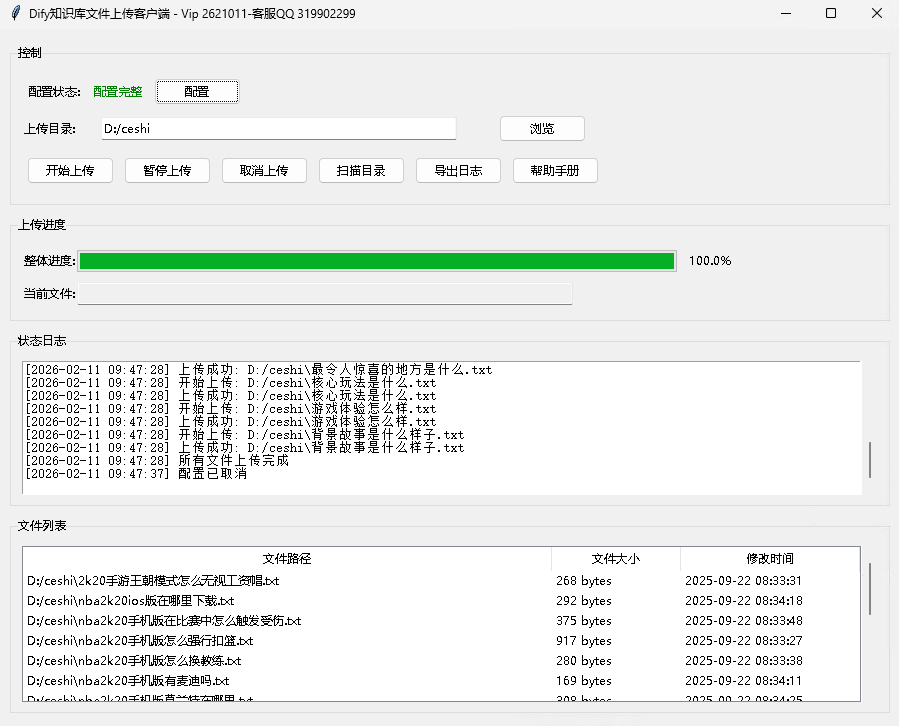This screenshot has width=899, height=726.
Task: Click the 浏览 browse button
Action: point(541,128)
